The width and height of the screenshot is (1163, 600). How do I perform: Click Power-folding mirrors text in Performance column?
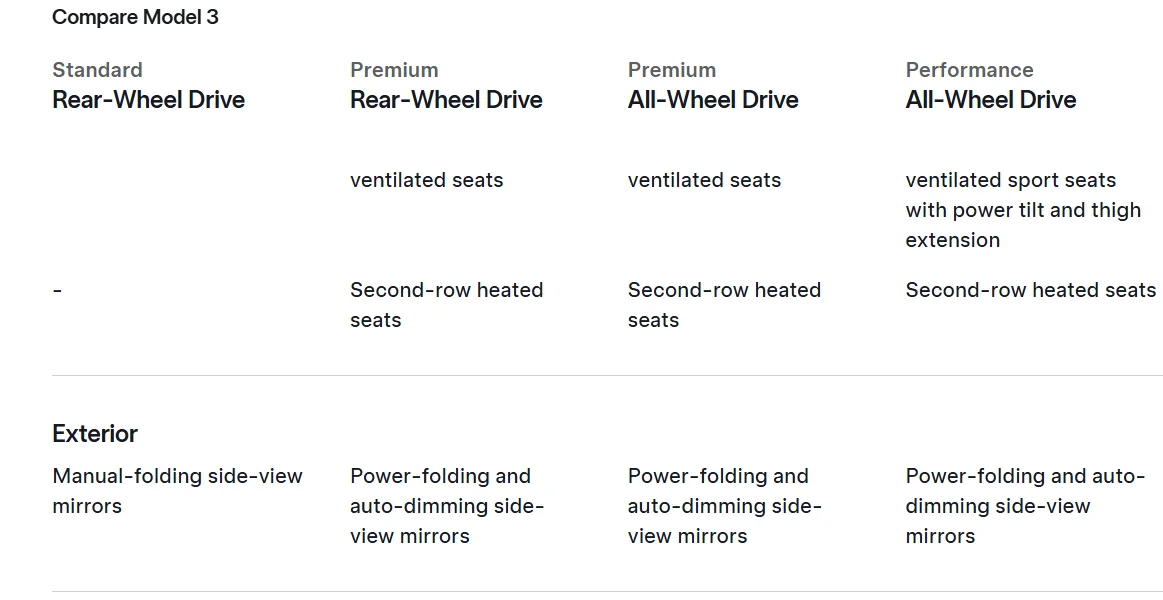tap(1025, 506)
